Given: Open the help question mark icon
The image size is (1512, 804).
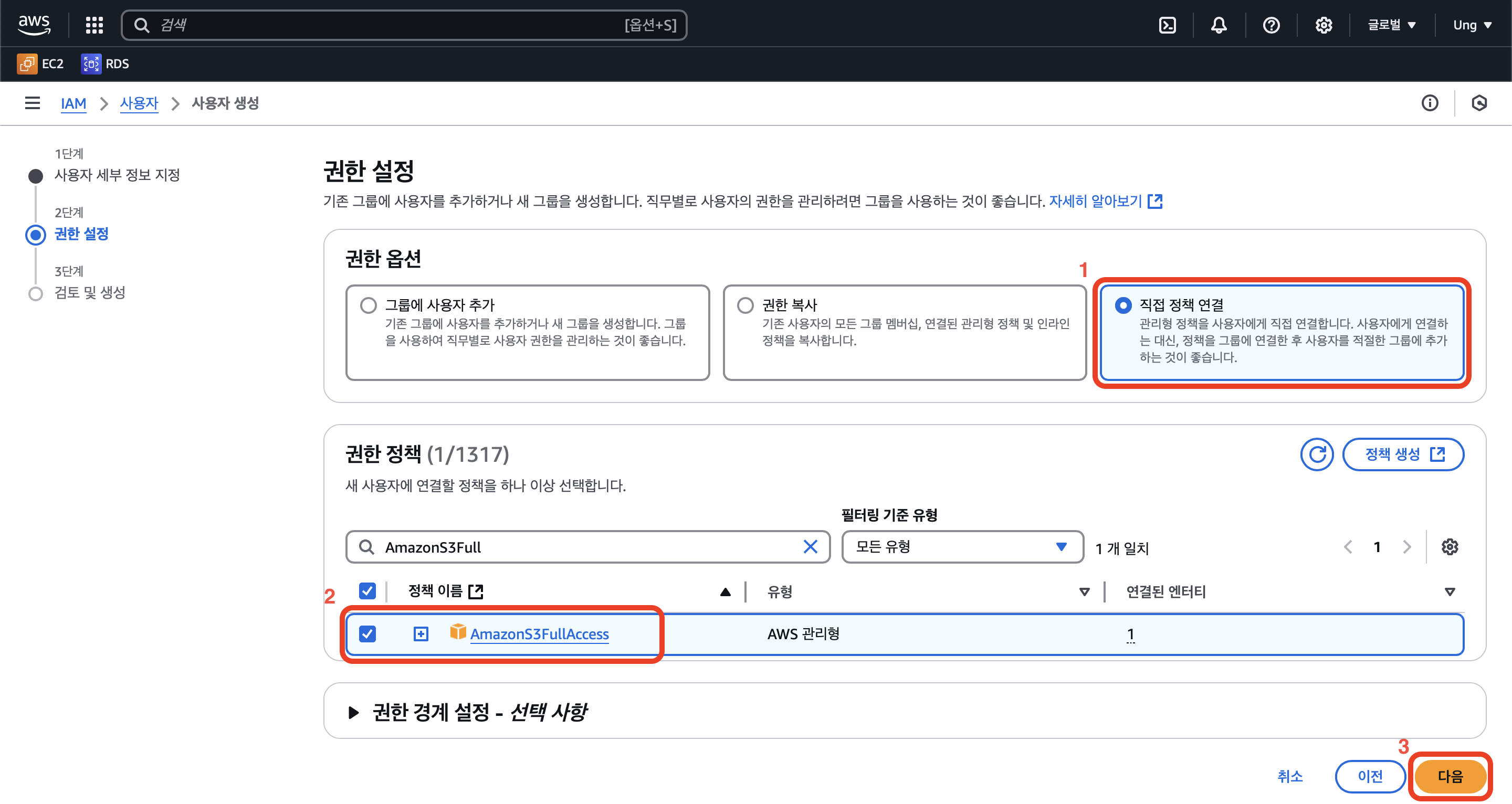Looking at the screenshot, I should 1272,25.
